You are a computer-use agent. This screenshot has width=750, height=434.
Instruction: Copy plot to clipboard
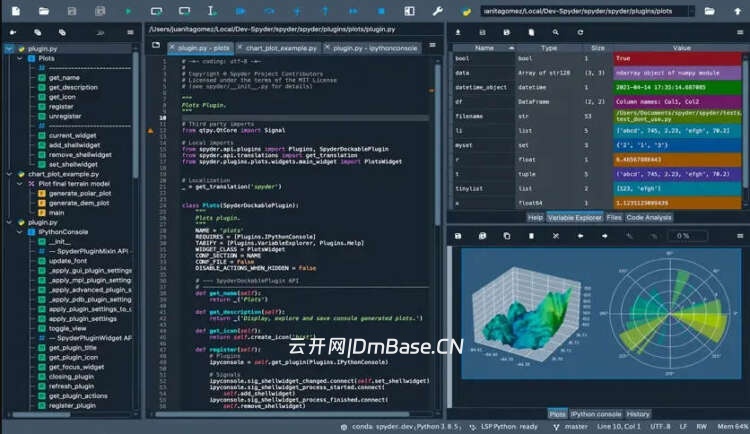[507, 236]
